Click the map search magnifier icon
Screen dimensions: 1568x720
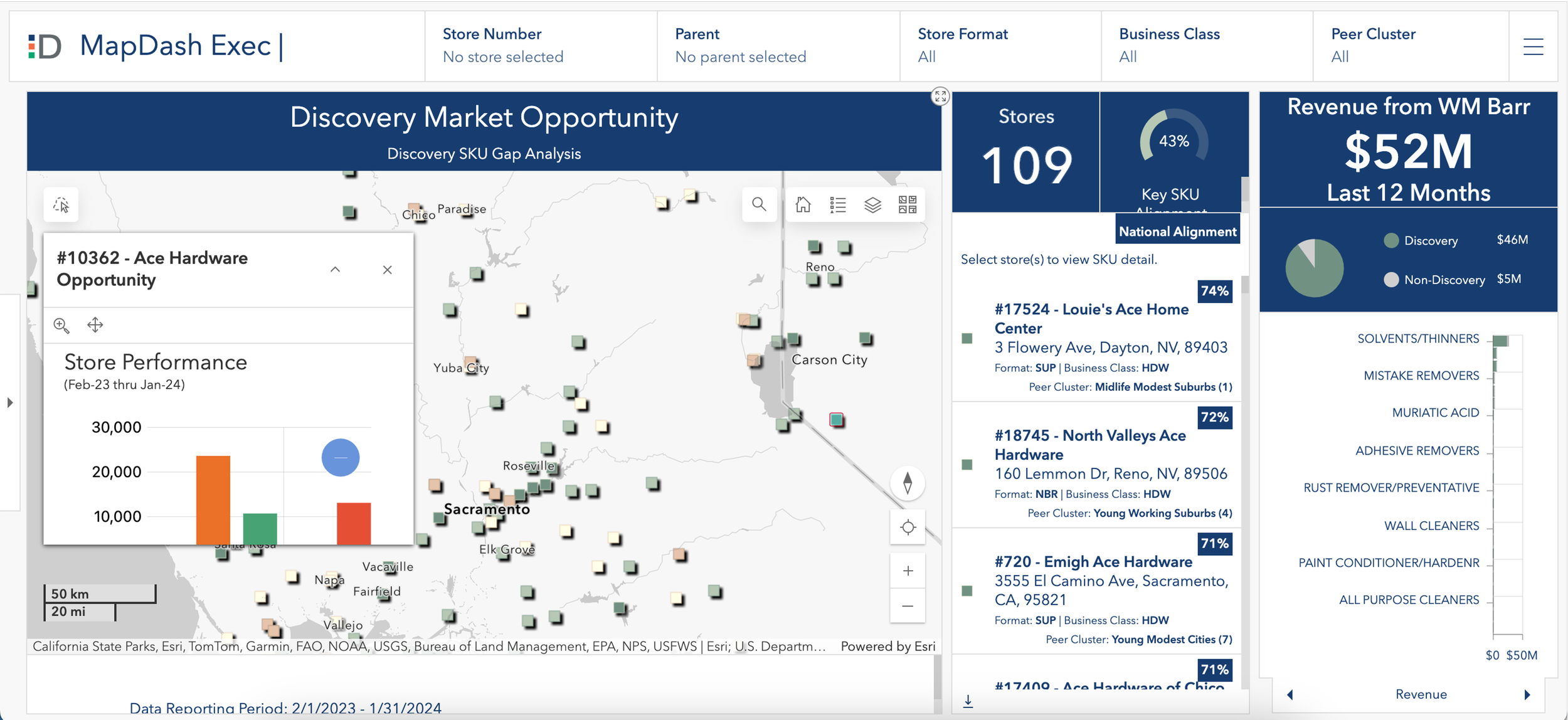(759, 204)
